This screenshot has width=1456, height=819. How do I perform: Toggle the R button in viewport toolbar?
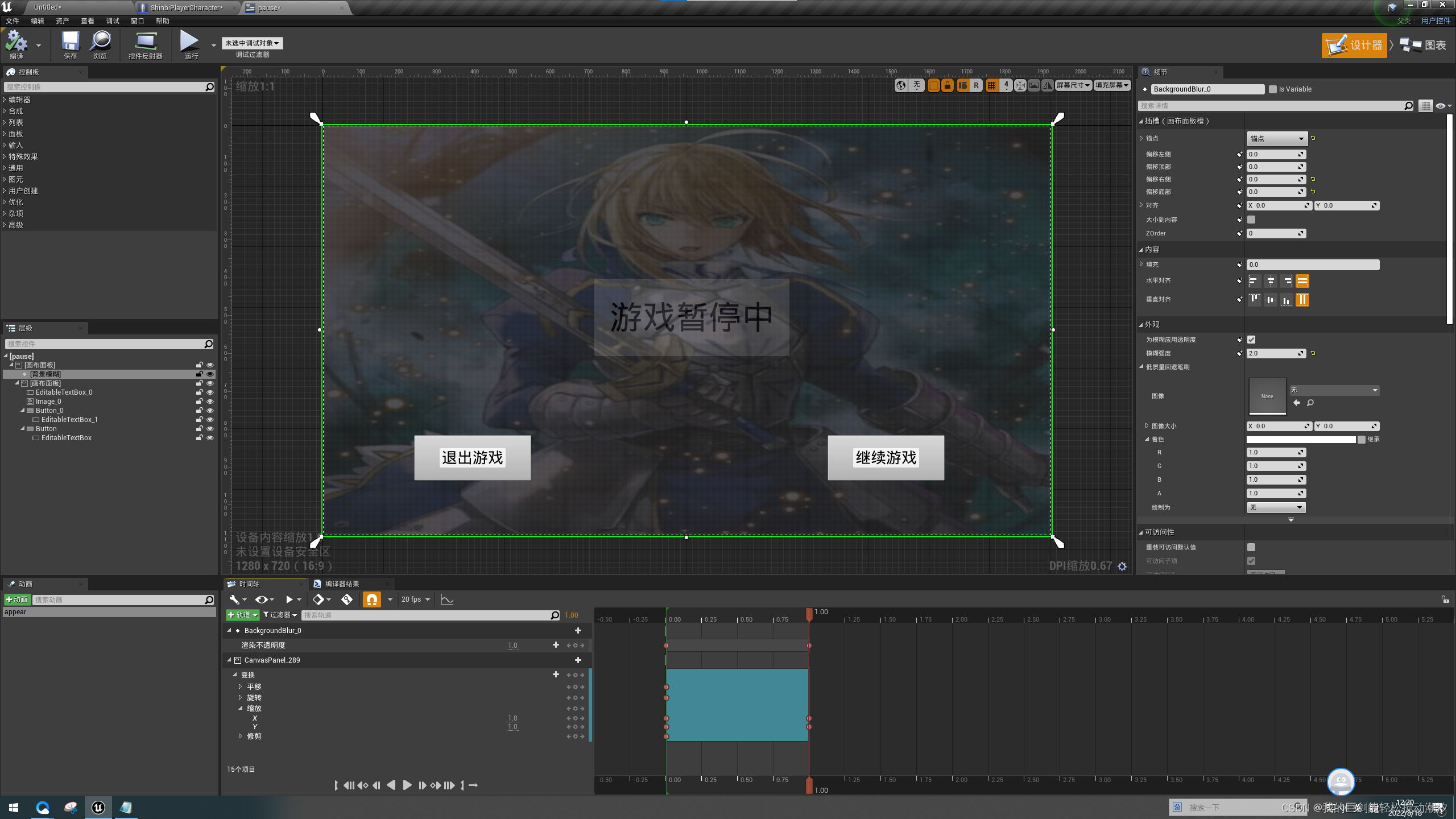point(977,85)
